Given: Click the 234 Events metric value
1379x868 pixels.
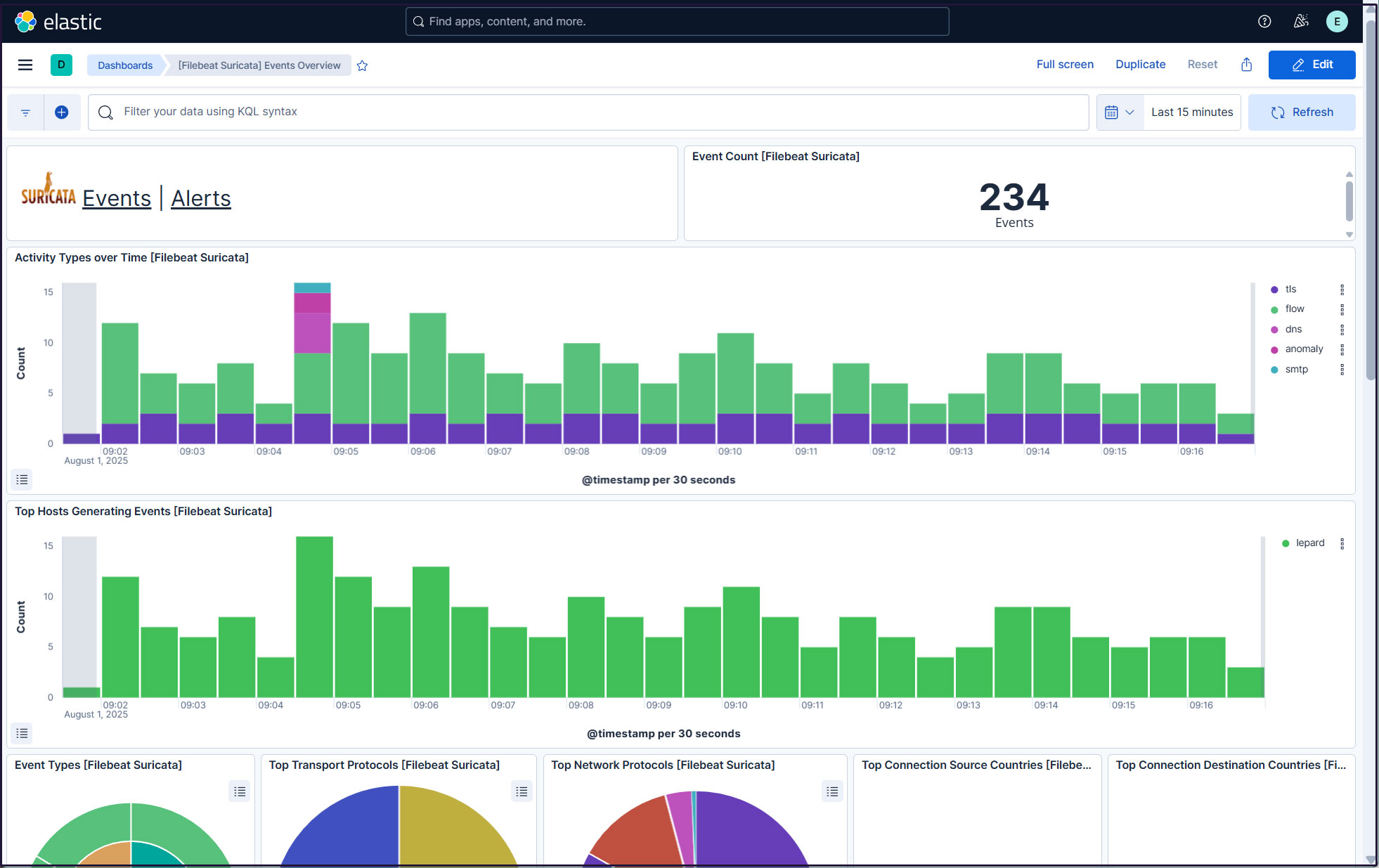Looking at the screenshot, I should point(1014,197).
